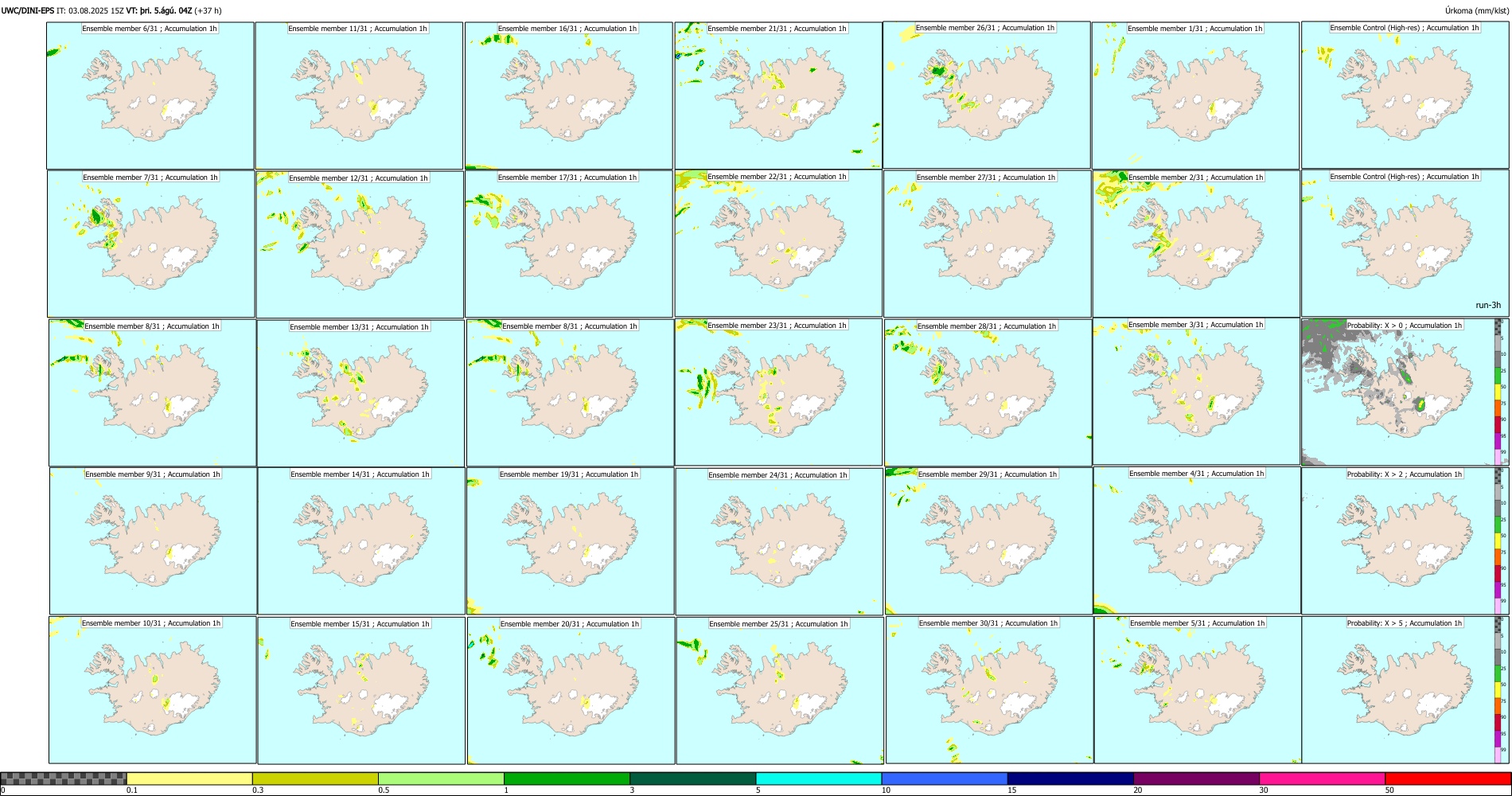Image resolution: width=1512 pixels, height=796 pixels.
Task: Pick the checkered gray 0–0.1 legend swatch
Action: [64, 778]
